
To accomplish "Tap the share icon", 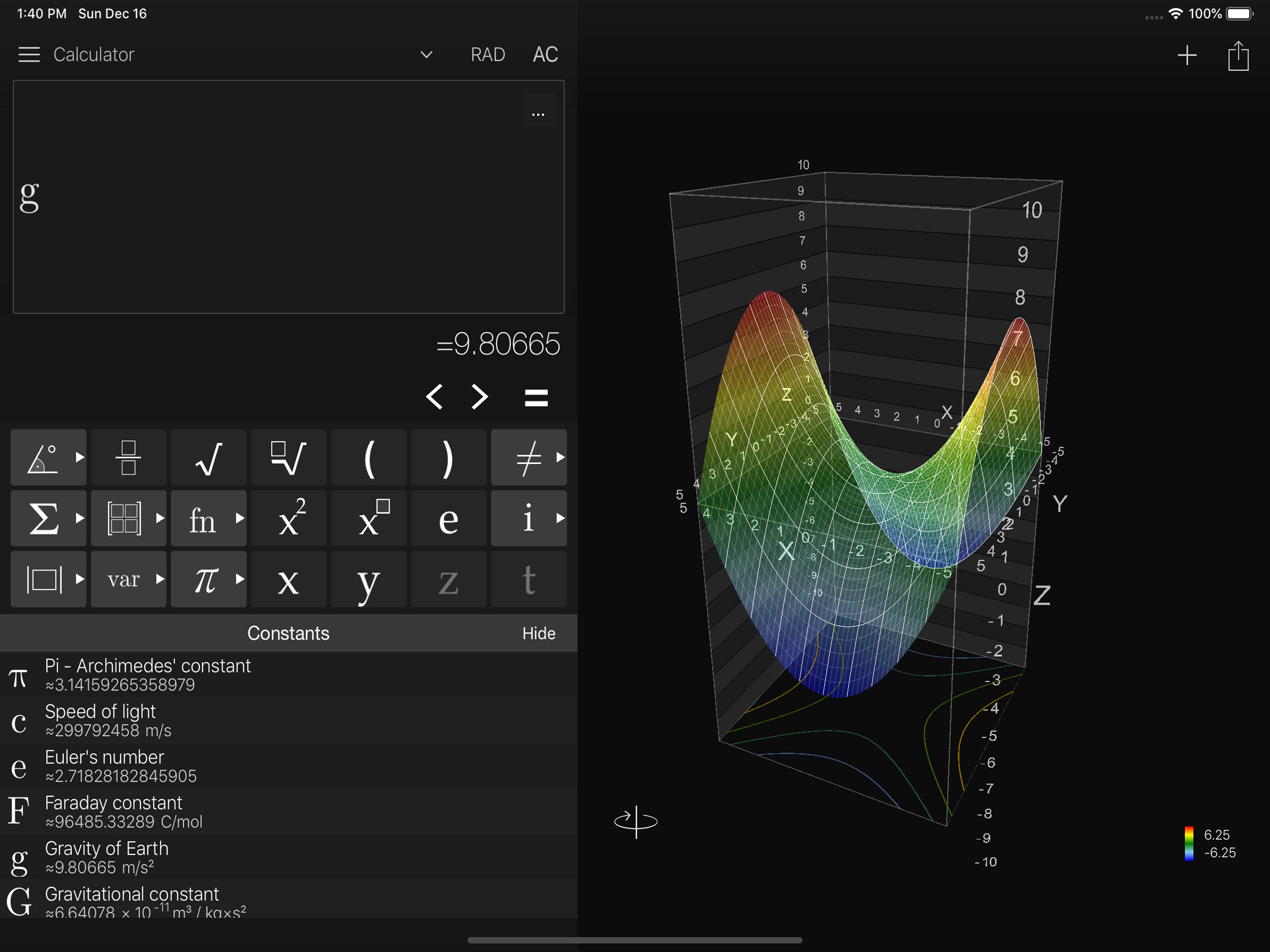I will [1238, 56].
